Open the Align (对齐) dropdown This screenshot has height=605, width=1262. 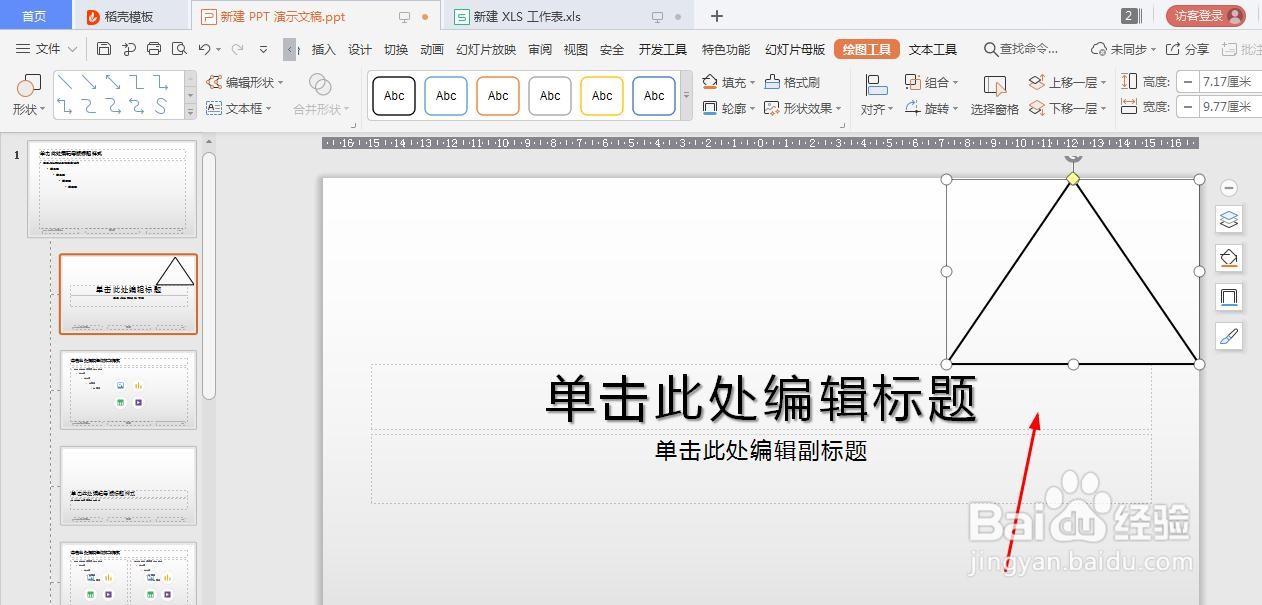click(x=876, y=107)
